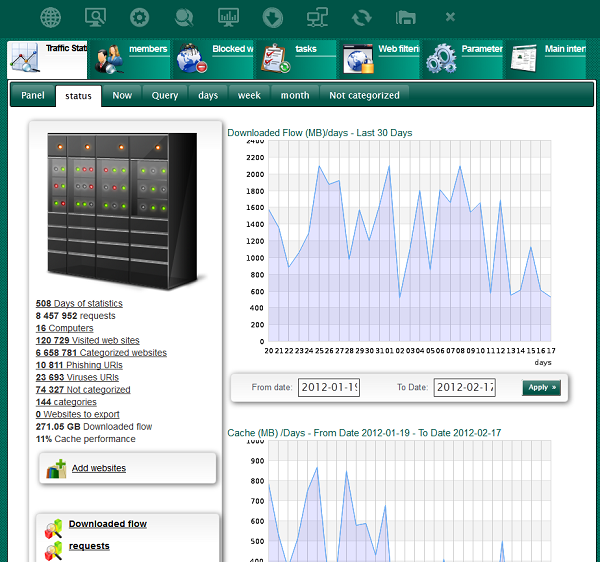Open the Not categorized tab
The height and width of the screenshot is (562, 600).
pos(364,95)
